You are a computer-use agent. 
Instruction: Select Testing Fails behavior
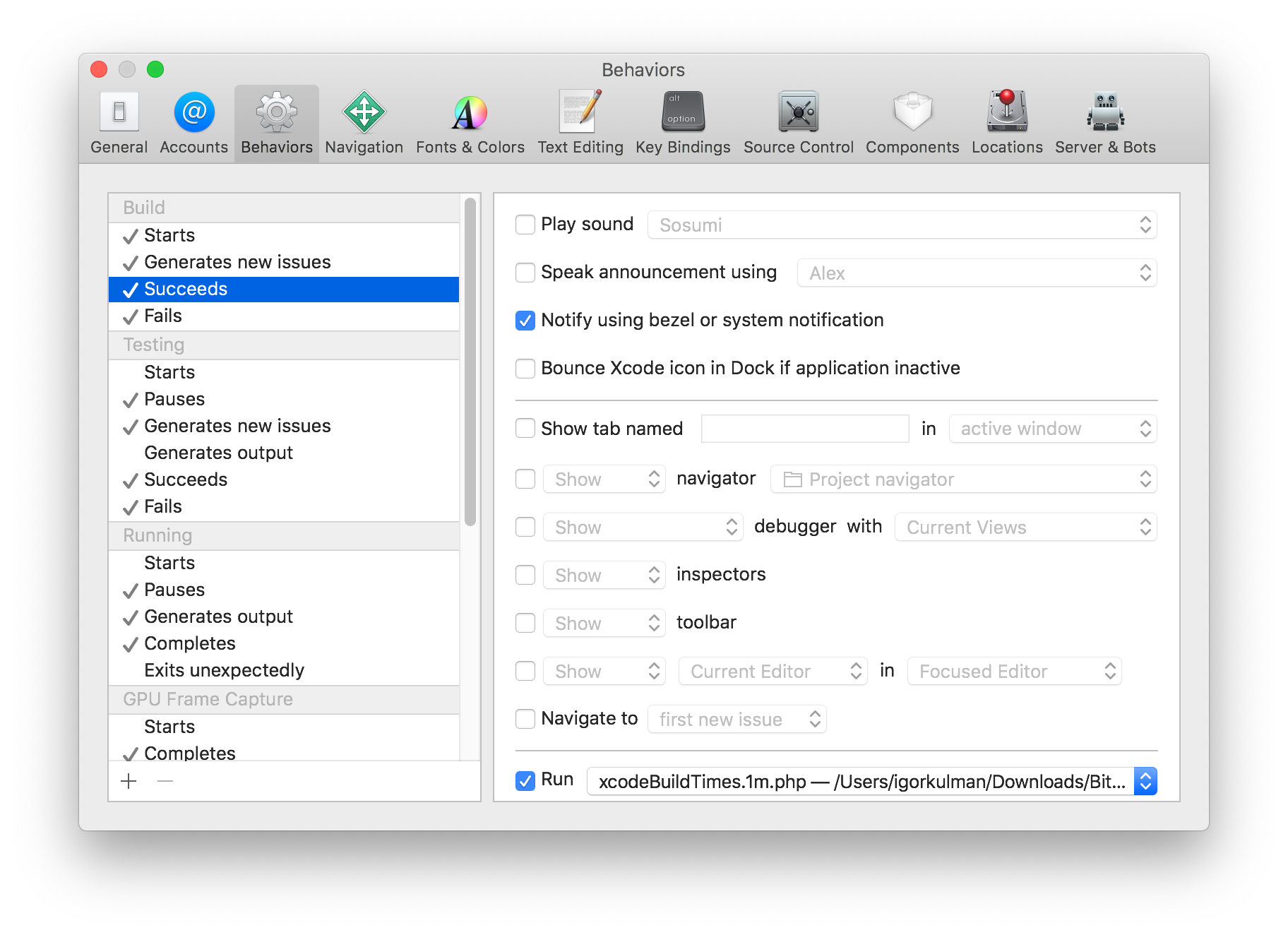pyautogui.click(x=284, y=507)
